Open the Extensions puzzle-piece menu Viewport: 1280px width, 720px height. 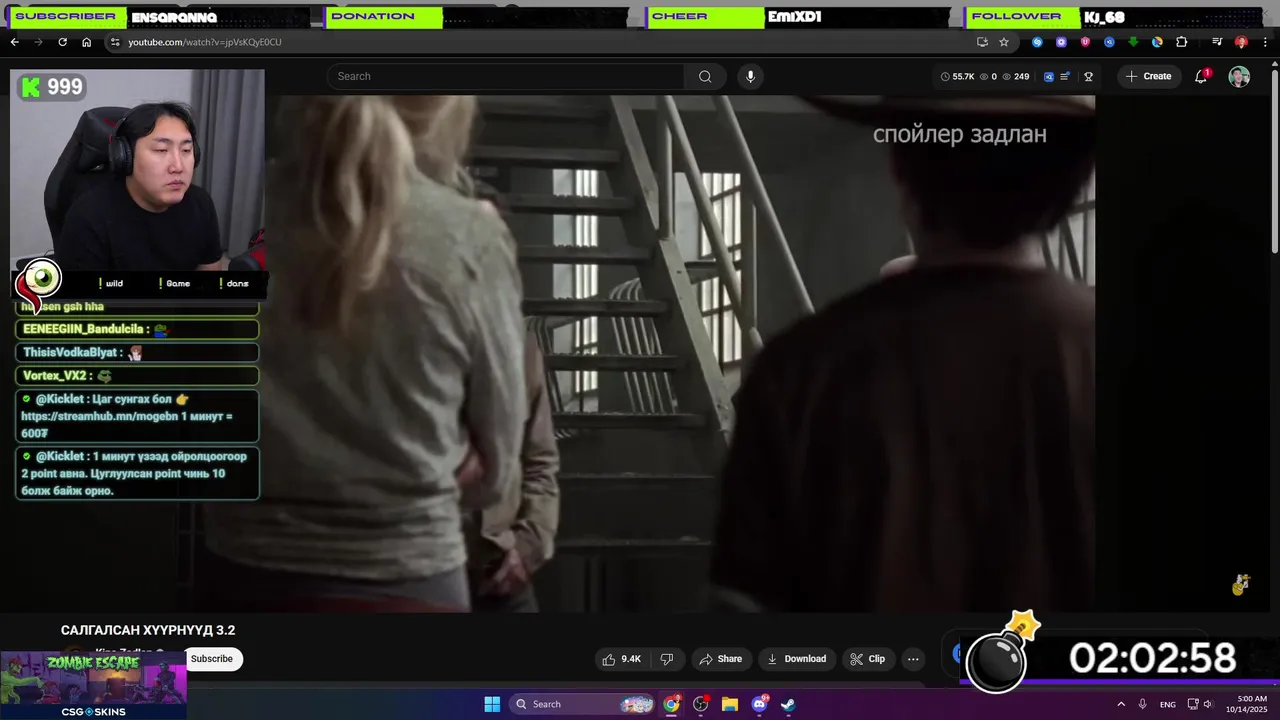(x=1181, y=42)
